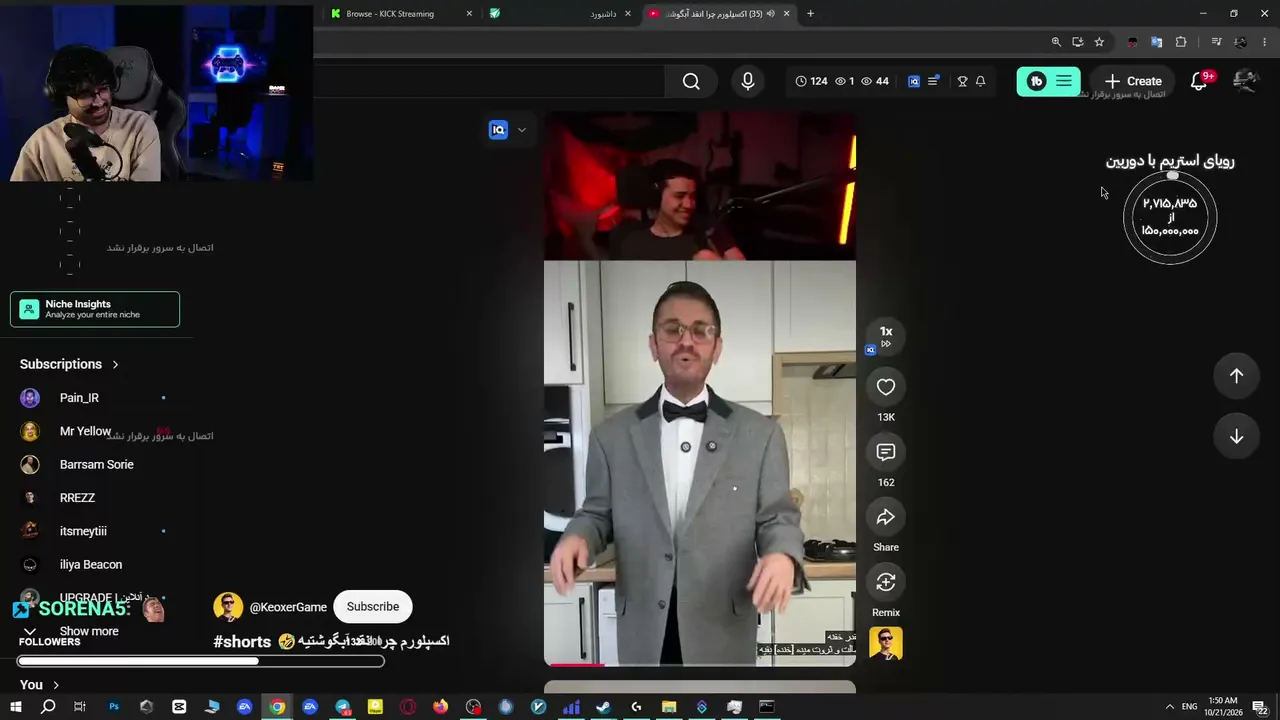
Task: Open a new browser tab
Action: [x=810, y=13]
